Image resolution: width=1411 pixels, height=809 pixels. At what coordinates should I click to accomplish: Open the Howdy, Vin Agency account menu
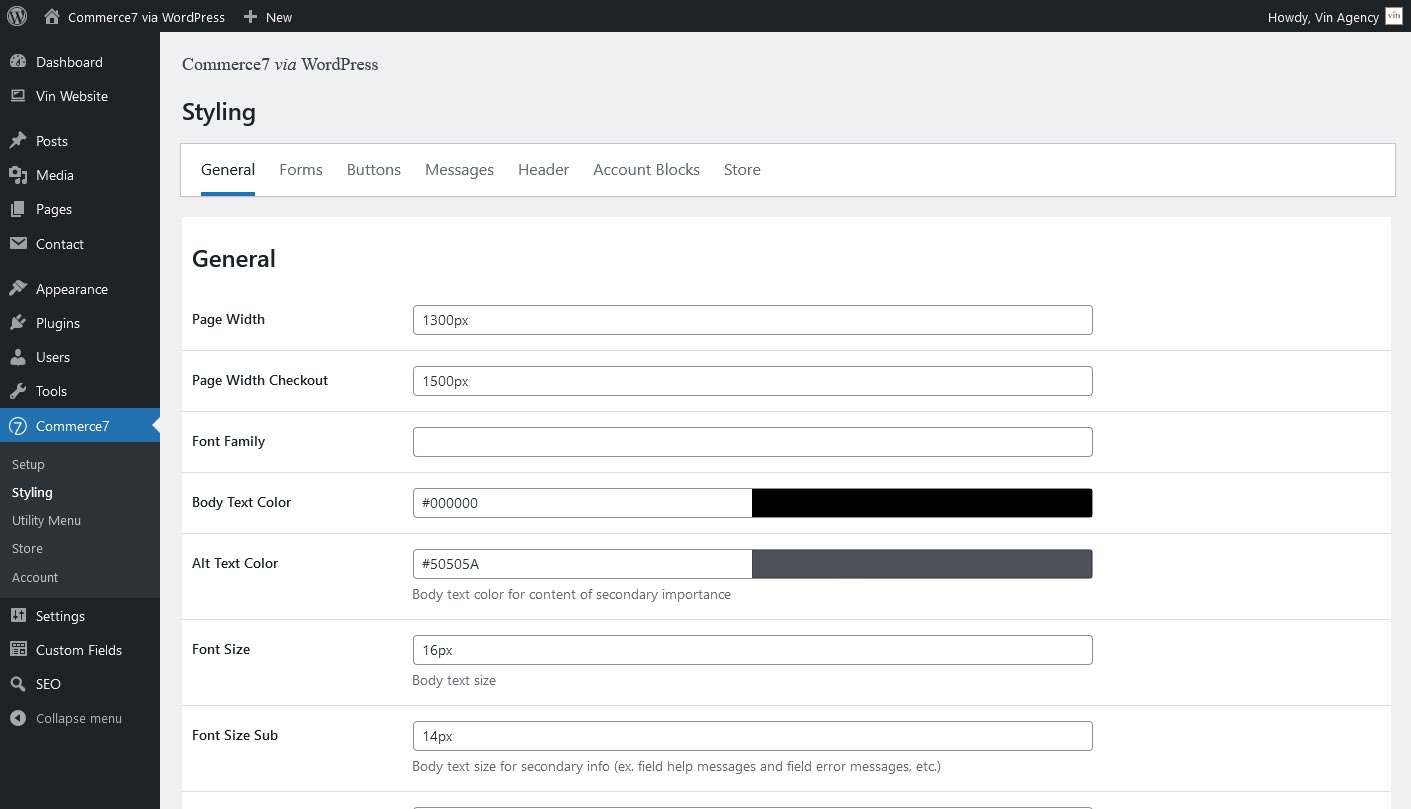pyautogui.click(x=1322, y=17)
